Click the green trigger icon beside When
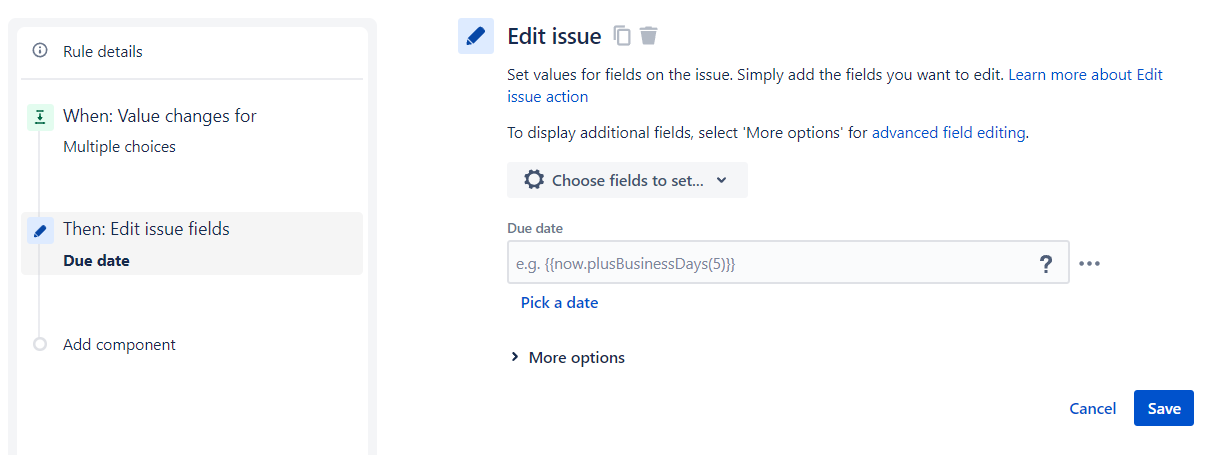The image size is (1225, 455). 40,118
